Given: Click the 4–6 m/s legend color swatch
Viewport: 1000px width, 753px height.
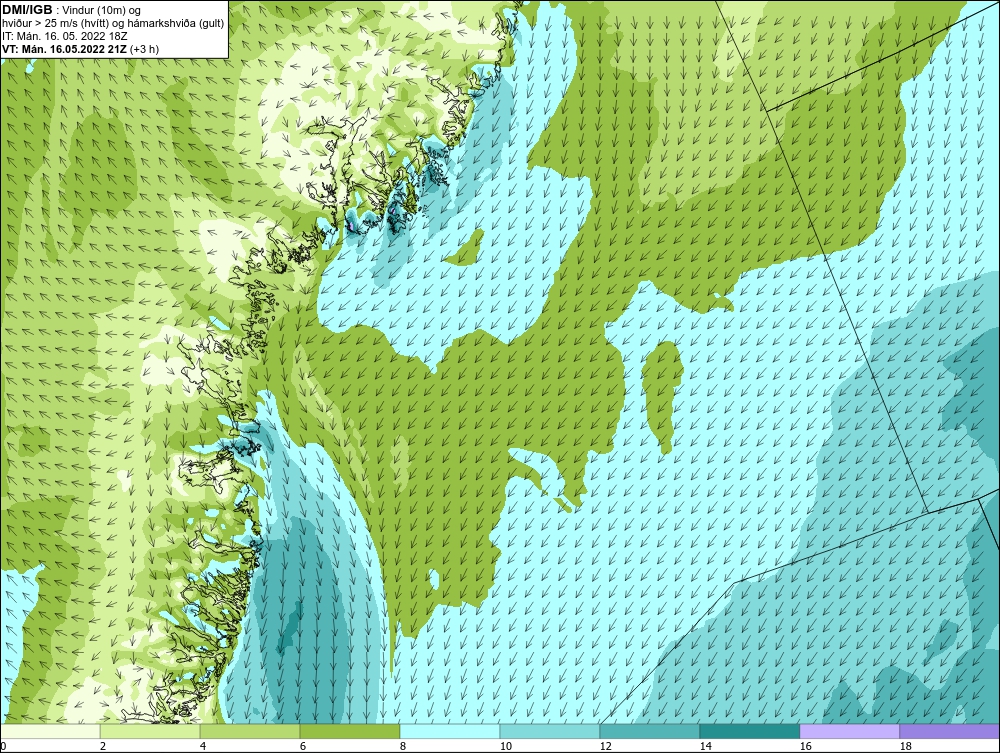Looking at the screenshot, I should [x=250, y=731].
